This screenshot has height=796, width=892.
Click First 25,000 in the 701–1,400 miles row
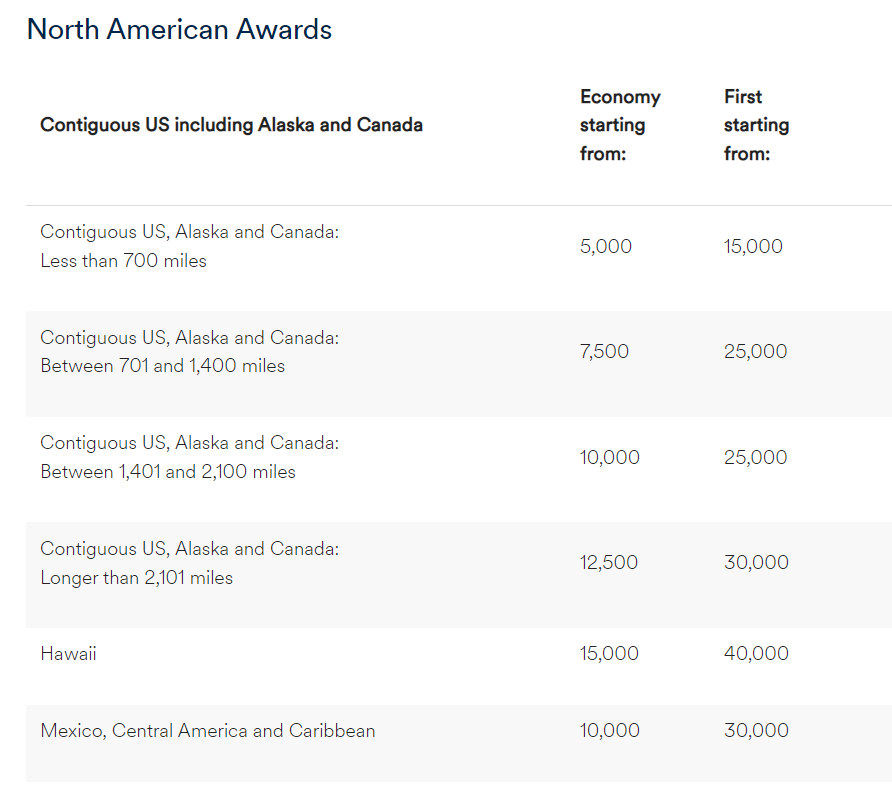(755, 352)
